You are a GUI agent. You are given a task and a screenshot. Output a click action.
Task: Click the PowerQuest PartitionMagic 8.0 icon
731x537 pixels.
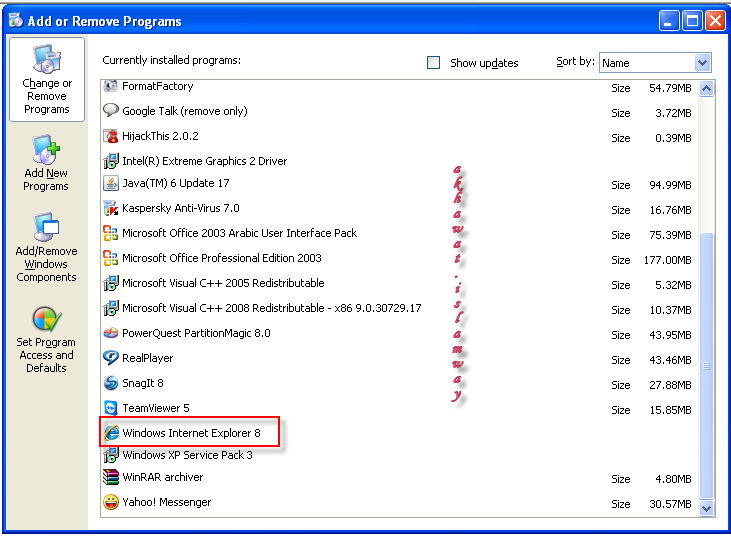point(110,333)
